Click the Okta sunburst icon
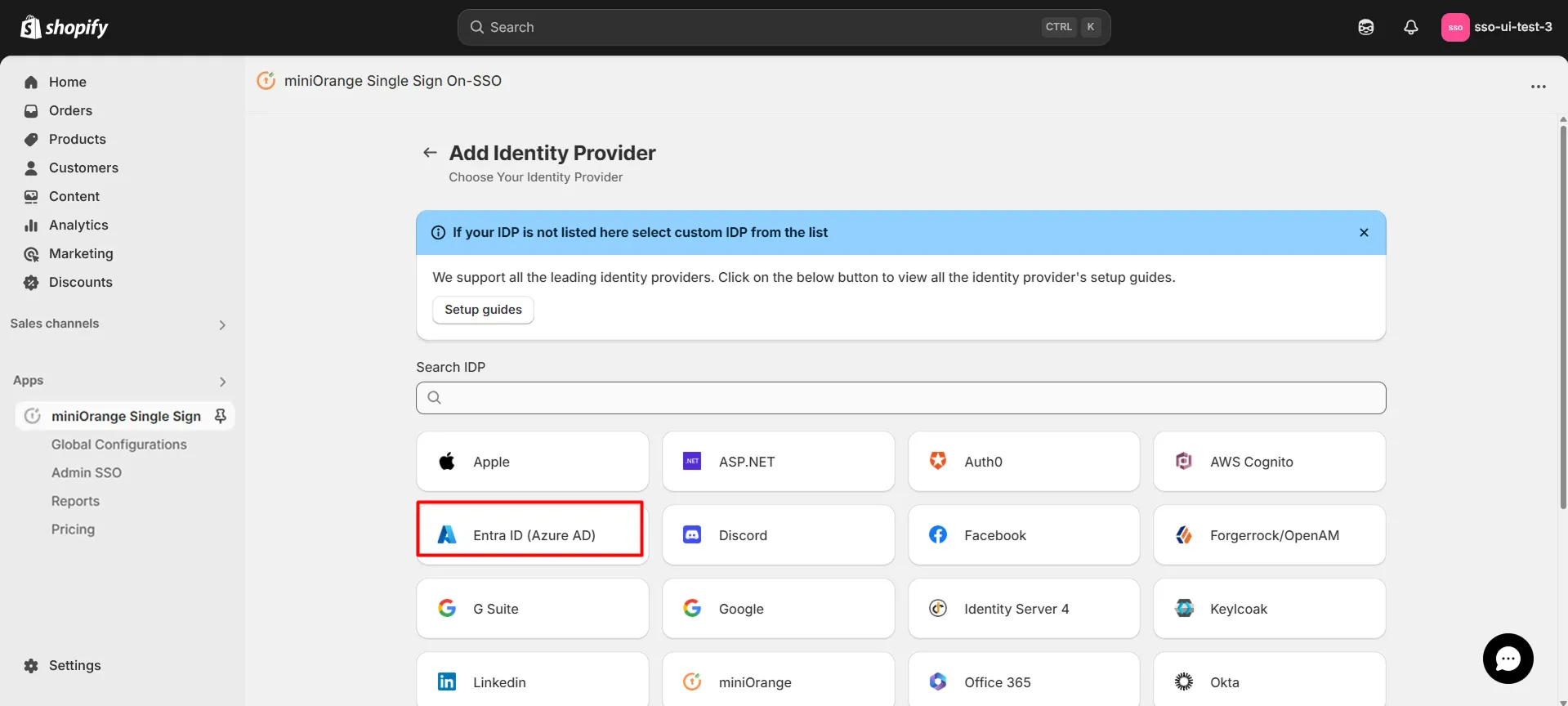Image resolution: width=1568 pixels, height=706 pixels. [x=1183, y=681]
